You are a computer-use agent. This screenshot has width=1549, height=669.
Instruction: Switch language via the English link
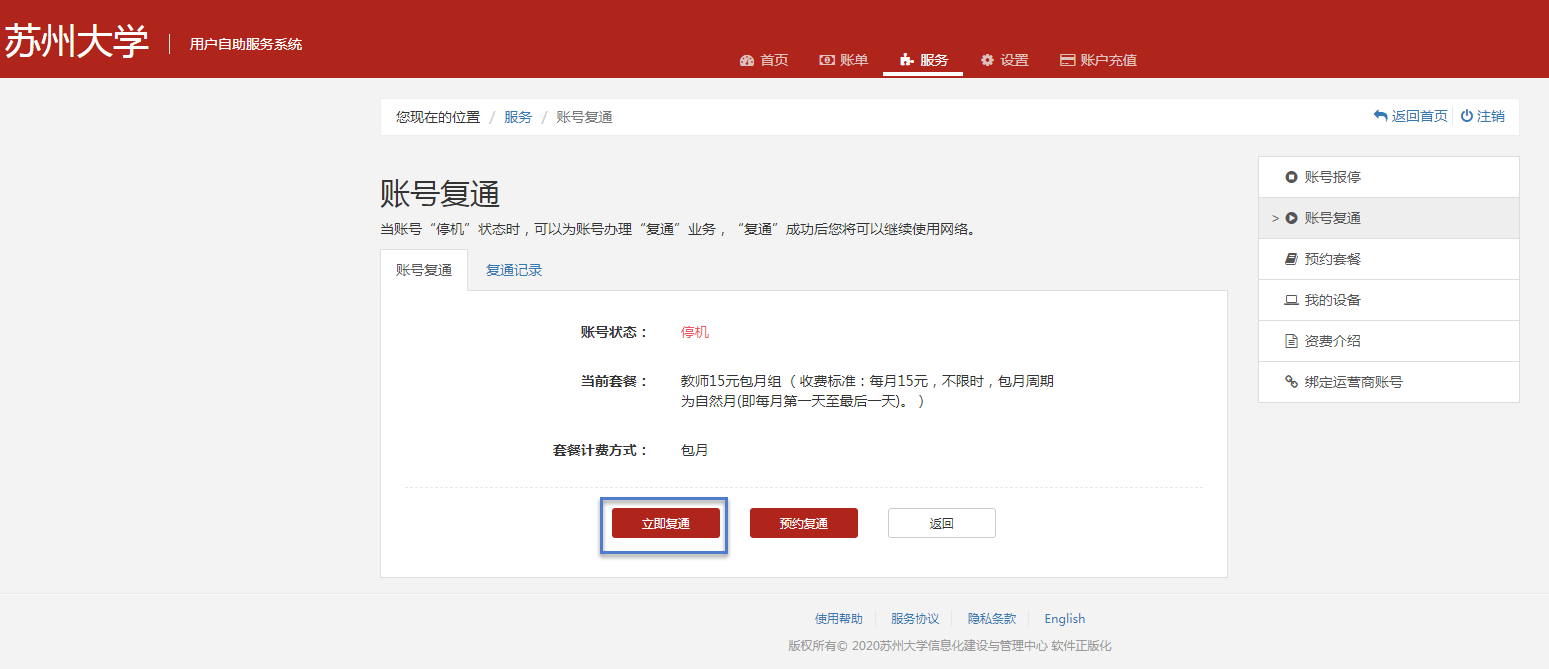tap(1064, 619)
